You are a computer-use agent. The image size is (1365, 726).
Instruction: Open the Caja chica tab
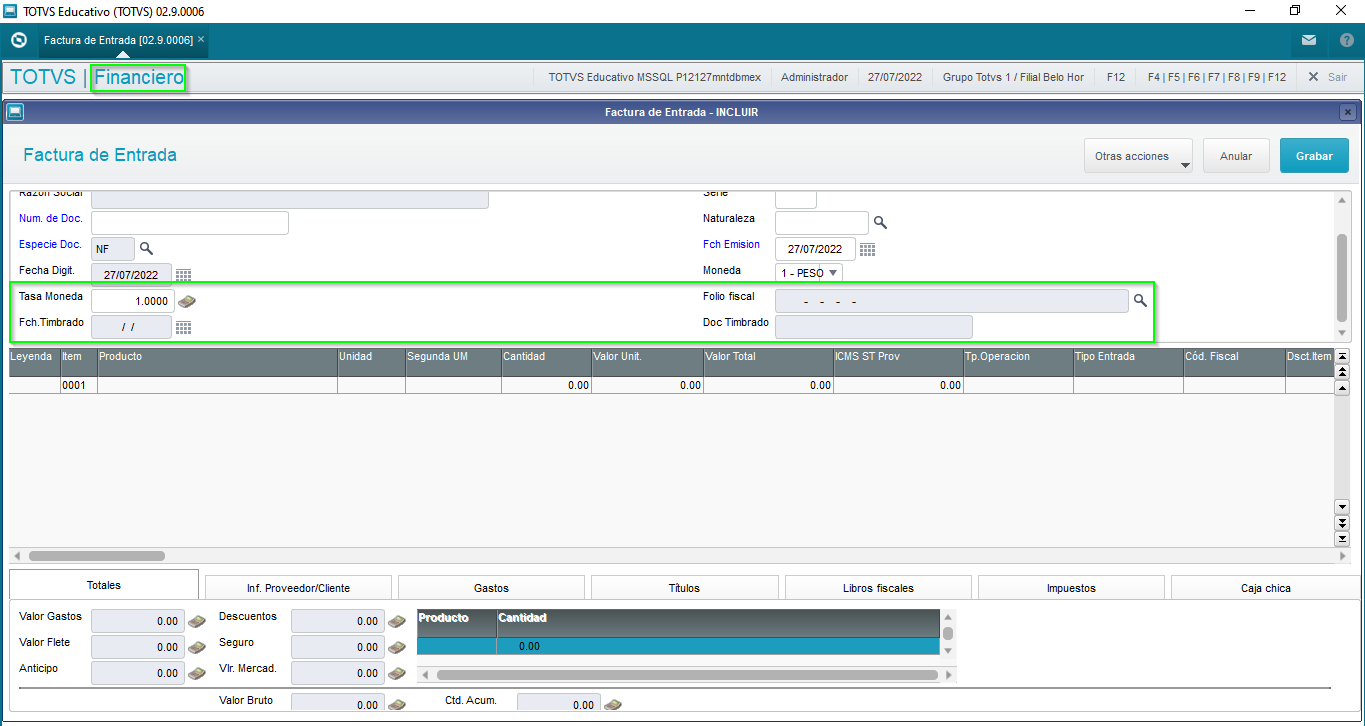coord(1265,588)
